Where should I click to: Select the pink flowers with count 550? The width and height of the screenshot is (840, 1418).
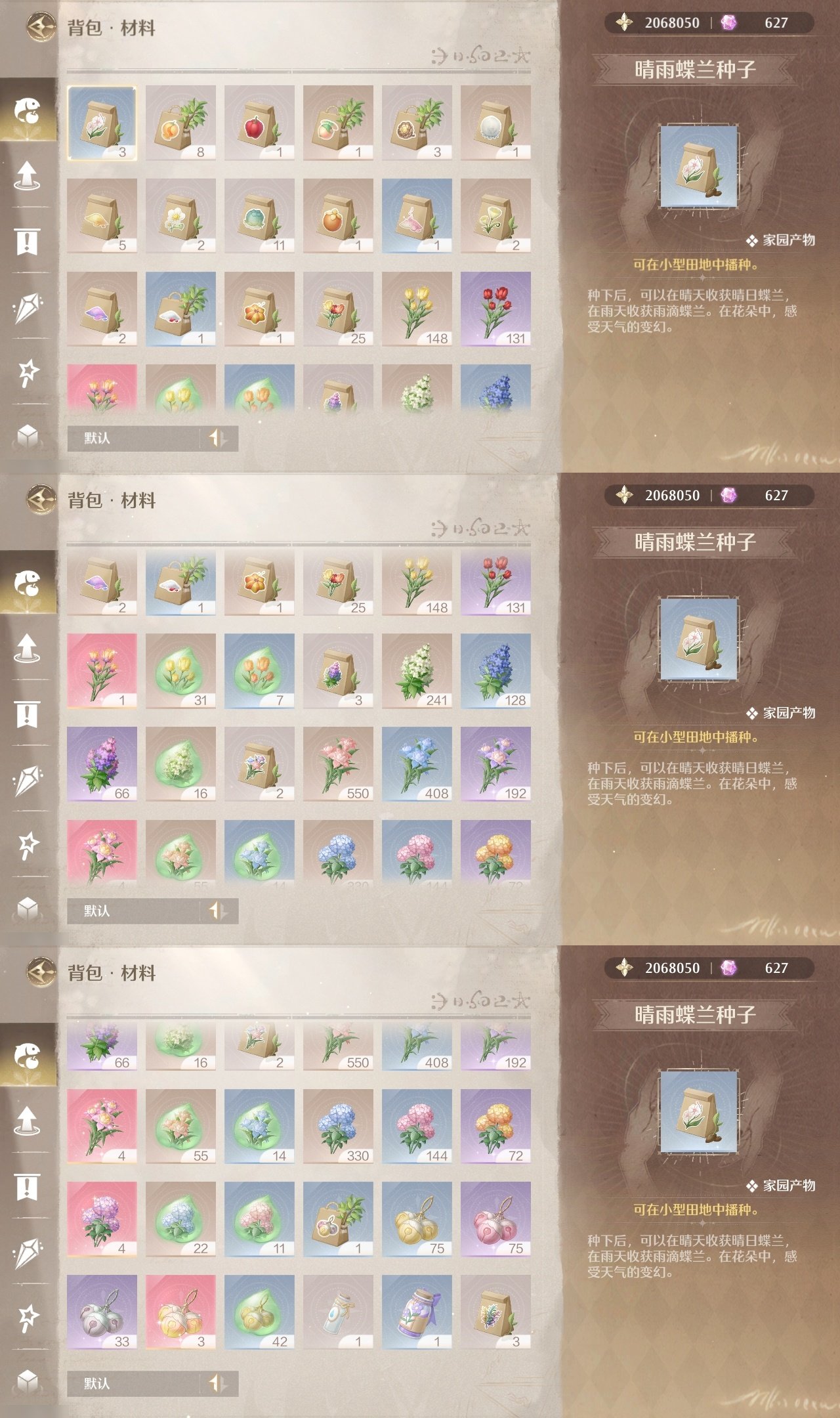338,764
